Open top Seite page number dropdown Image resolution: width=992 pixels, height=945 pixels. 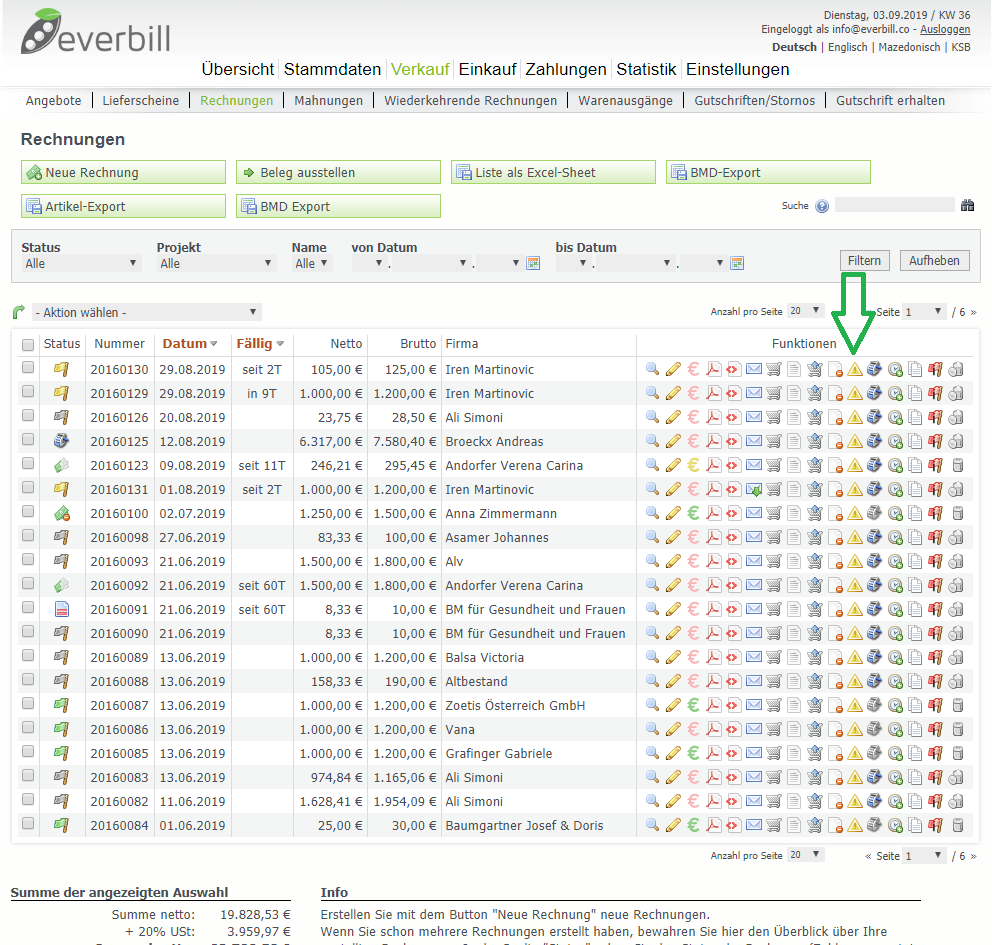point(924,312)
